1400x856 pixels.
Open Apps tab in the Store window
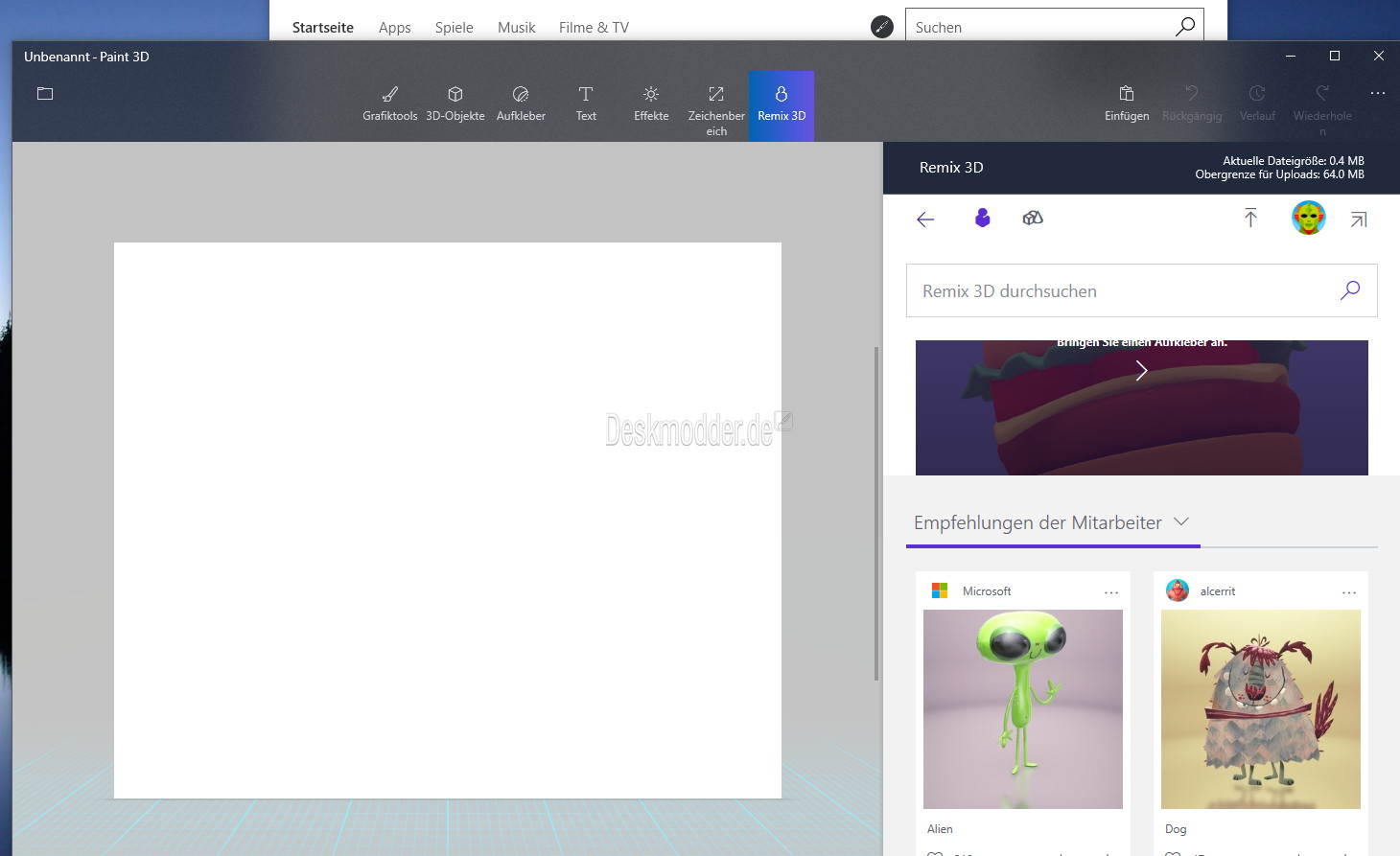click(395, 28)
